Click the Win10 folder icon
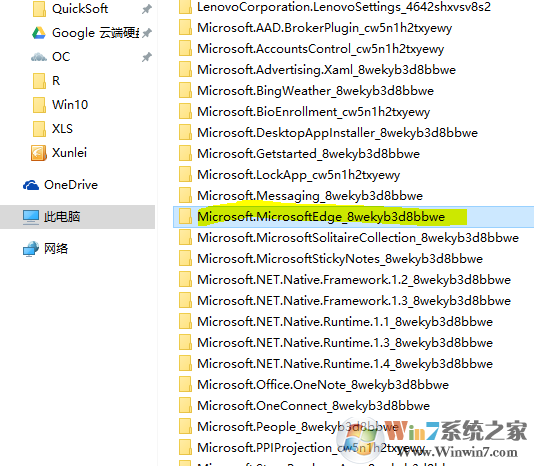The image size is (534, 466). [x=39, y=105]
